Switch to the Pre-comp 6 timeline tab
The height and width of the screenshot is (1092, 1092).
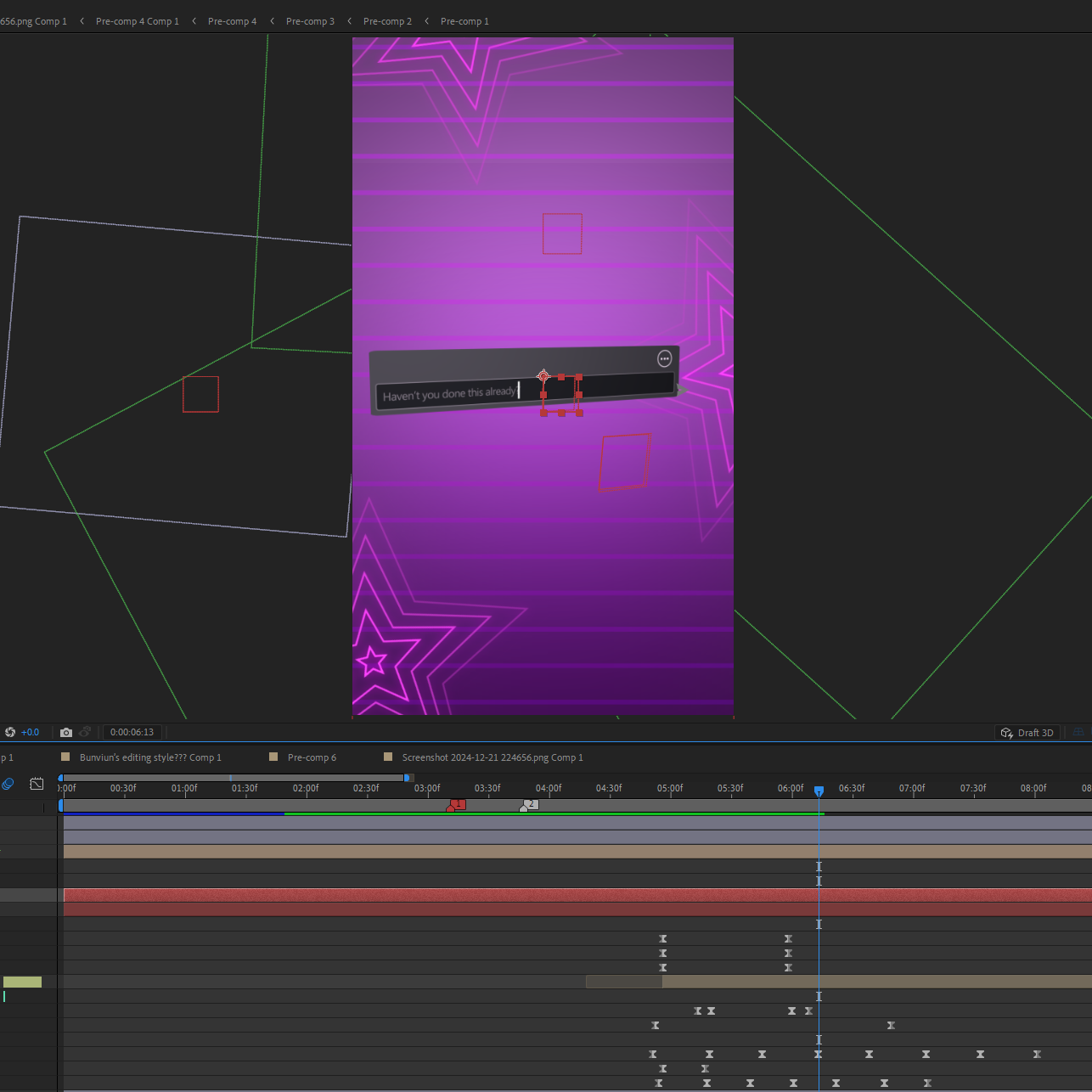tap(312, 757)
